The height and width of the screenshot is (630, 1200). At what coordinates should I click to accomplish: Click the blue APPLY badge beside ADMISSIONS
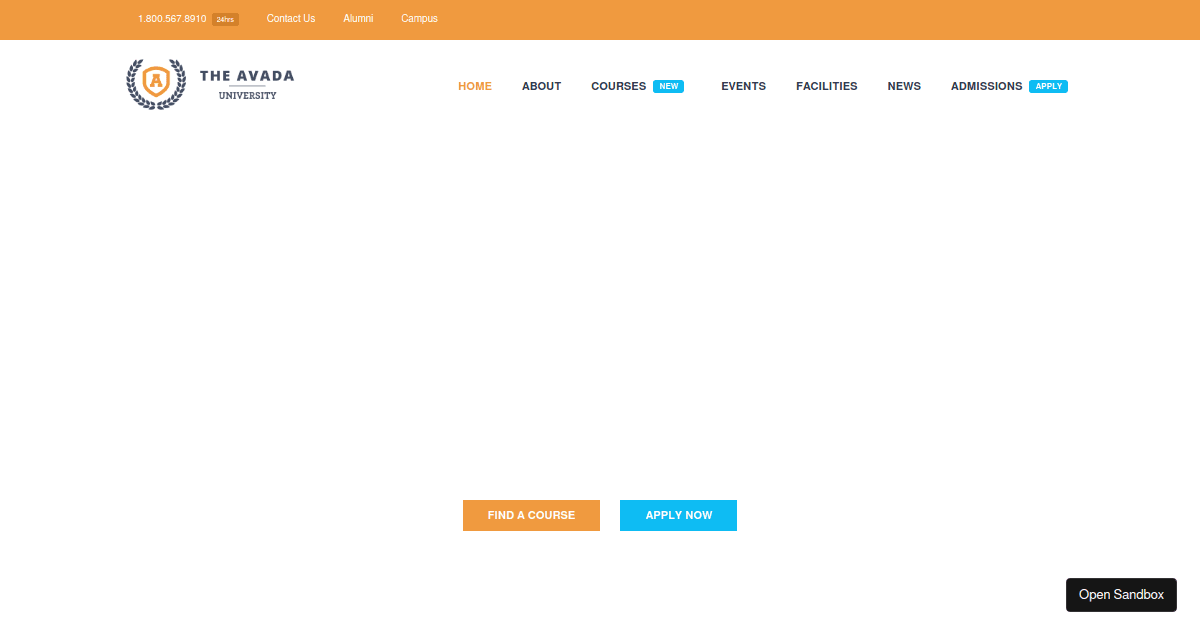(x=1048, y=86)
